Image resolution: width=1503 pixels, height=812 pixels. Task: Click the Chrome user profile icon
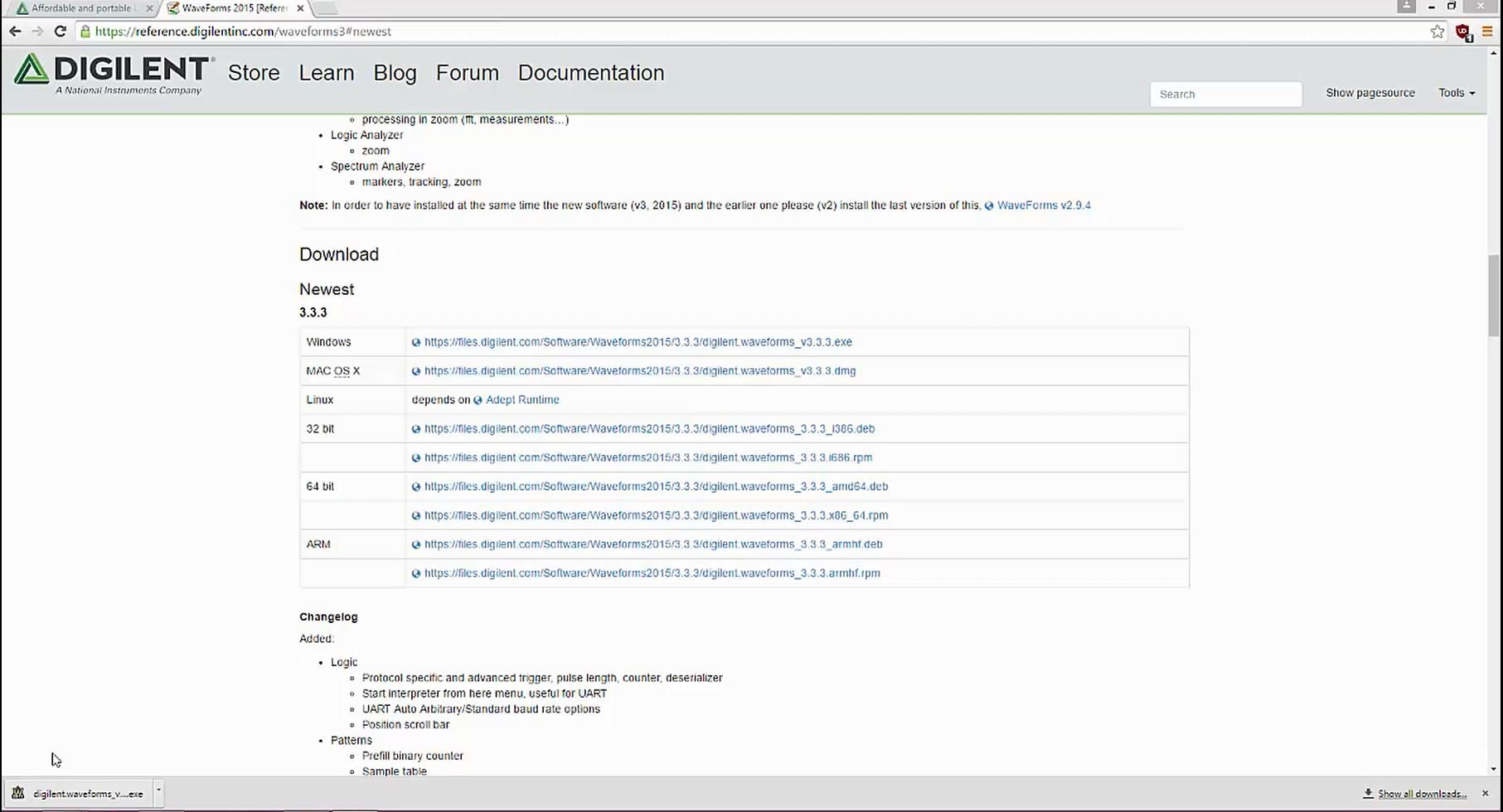click(x=1406, y=6)
